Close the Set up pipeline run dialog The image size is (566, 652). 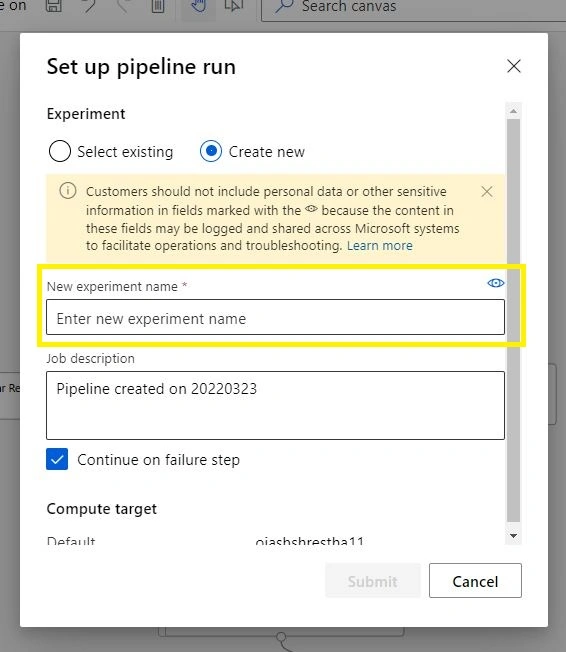click(x=514, y=66)
